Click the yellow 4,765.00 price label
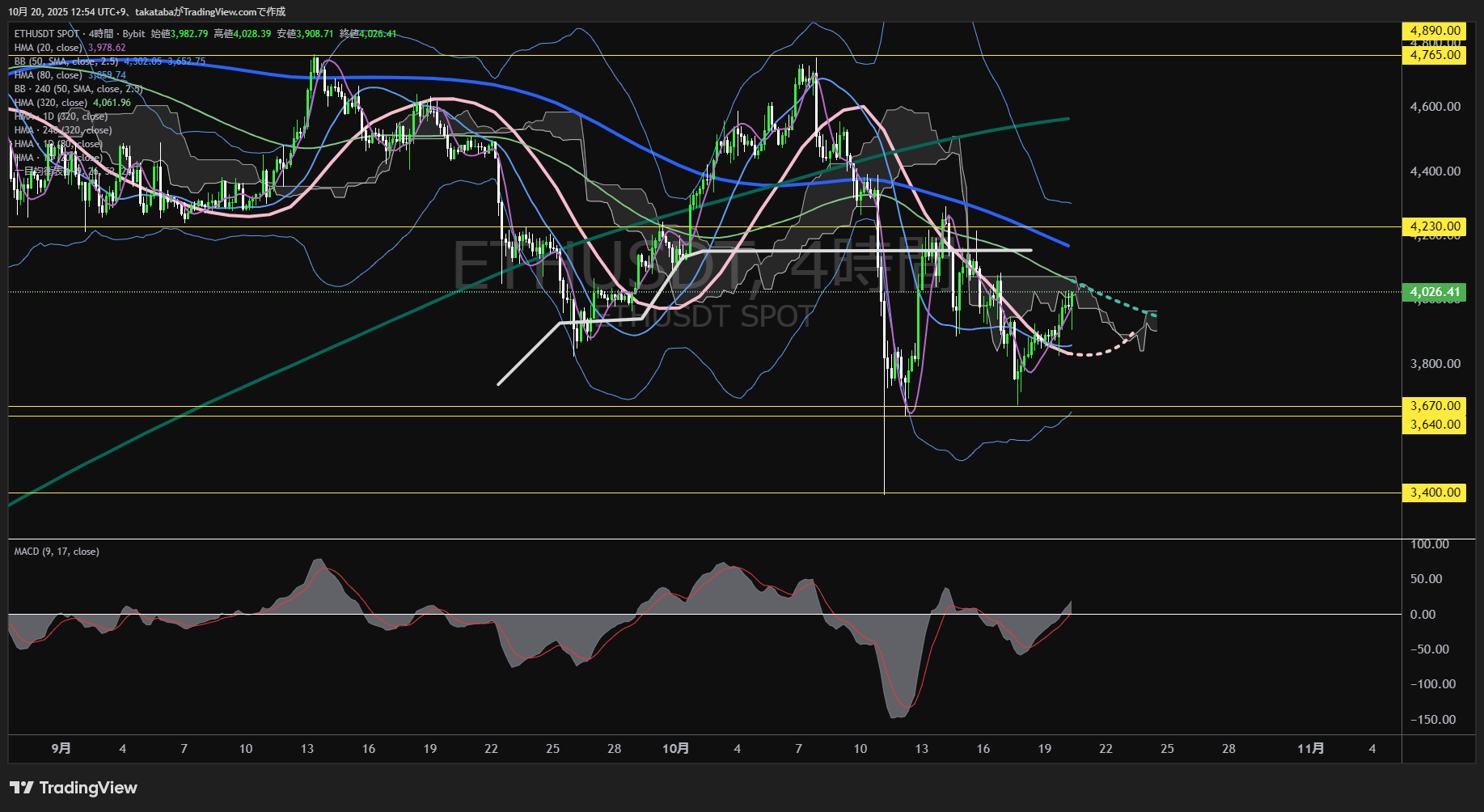1484x812 pixels. click(x=1434, y=55)
